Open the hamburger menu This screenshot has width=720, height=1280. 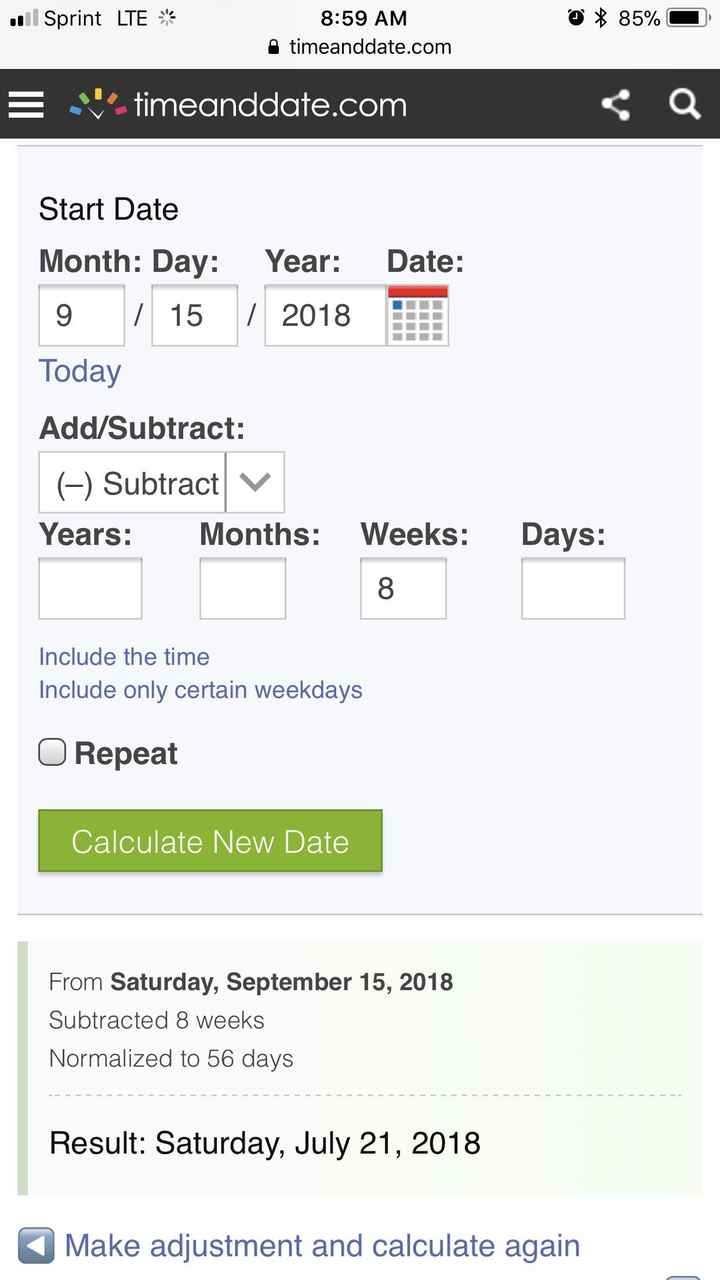click(26, 104)
